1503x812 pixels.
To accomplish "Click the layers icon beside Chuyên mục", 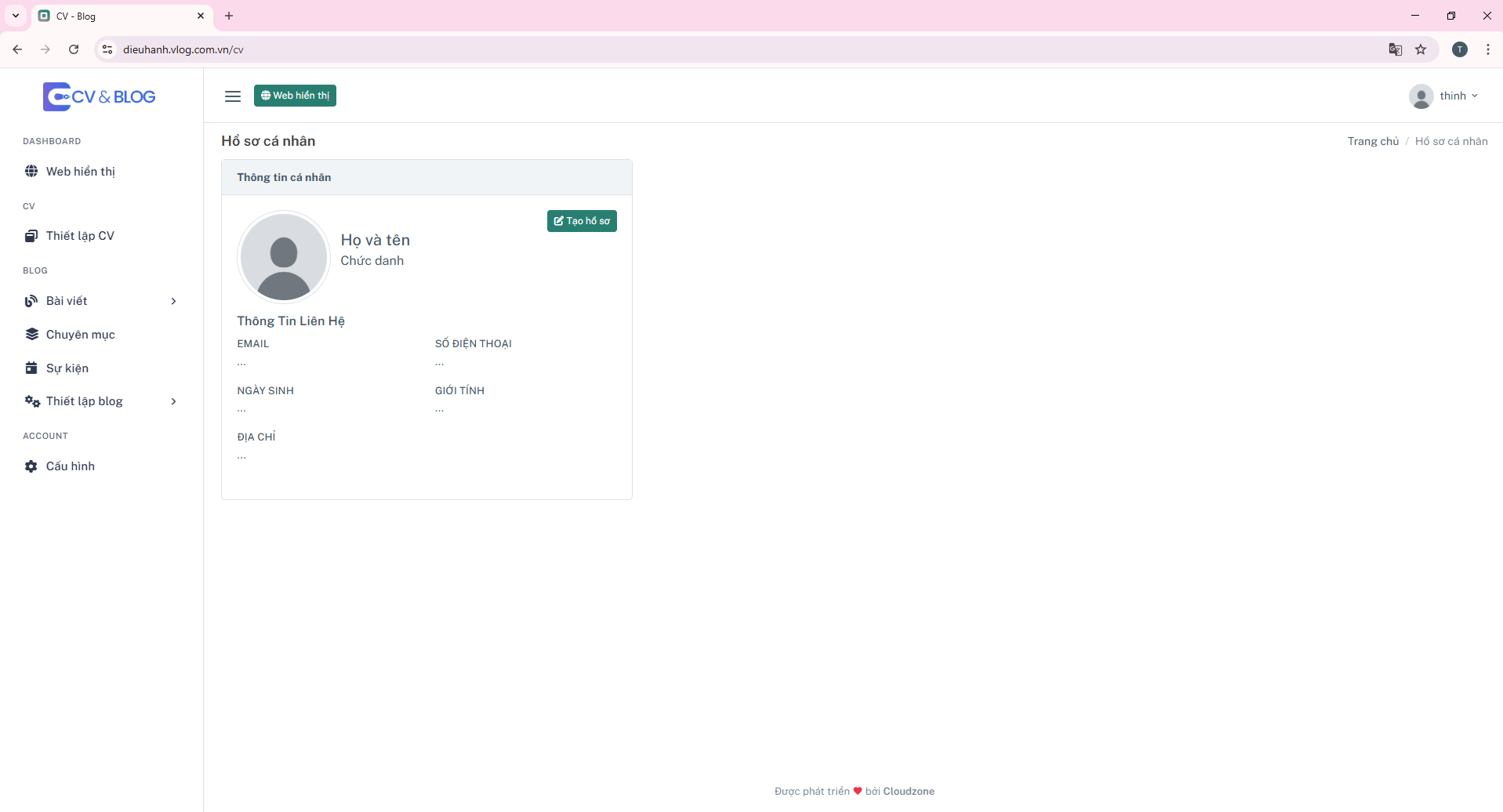I will [31, 335].
